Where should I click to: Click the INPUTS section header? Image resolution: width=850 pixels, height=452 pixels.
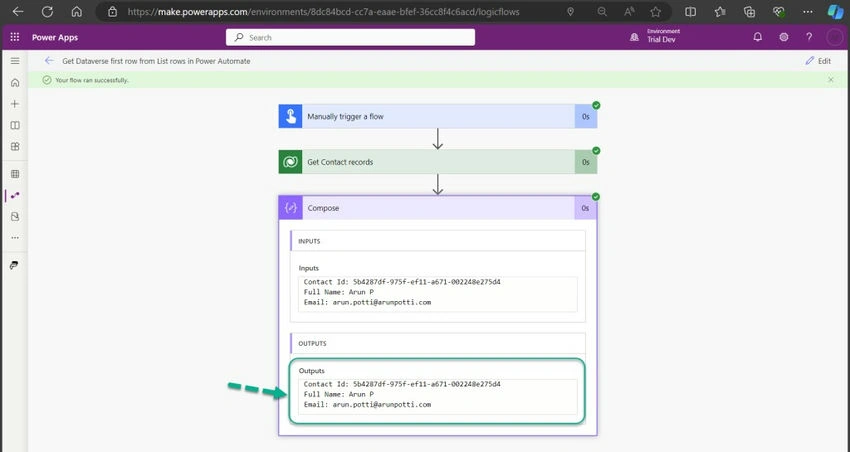pos(437,241)
